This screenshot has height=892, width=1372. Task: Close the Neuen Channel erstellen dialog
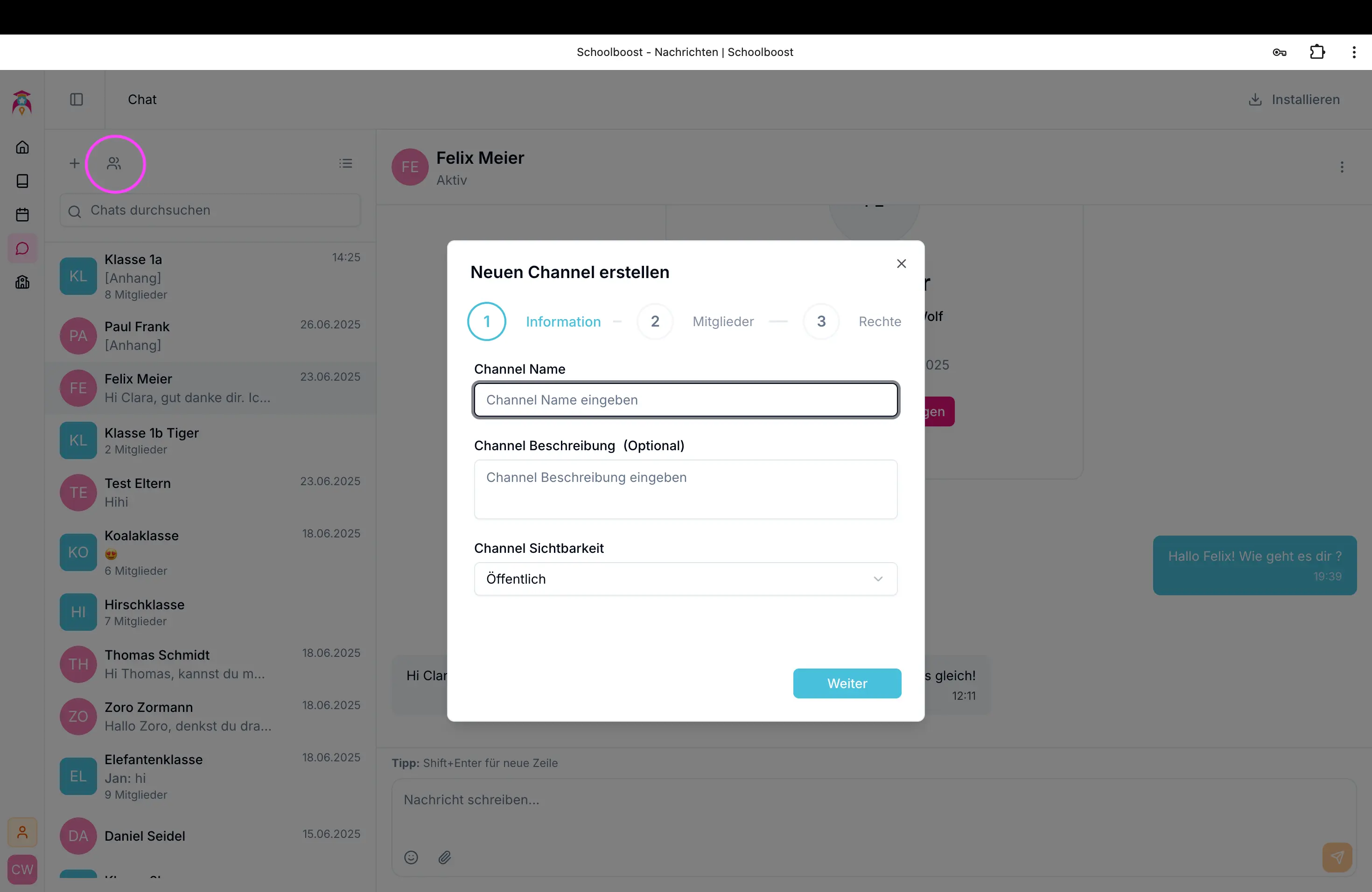click(x=901, y=264)
